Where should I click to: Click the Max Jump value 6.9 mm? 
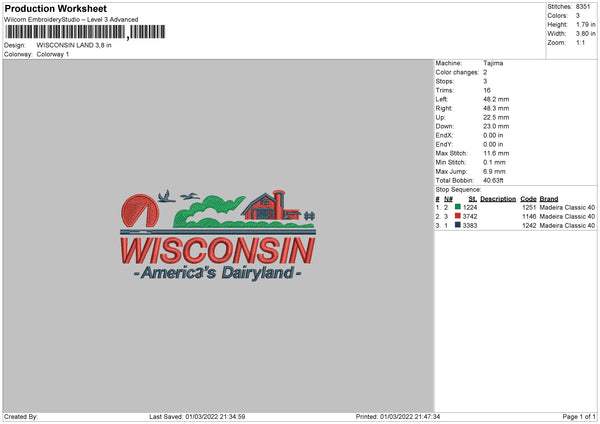pyautogui.click(x=494, y=171)
